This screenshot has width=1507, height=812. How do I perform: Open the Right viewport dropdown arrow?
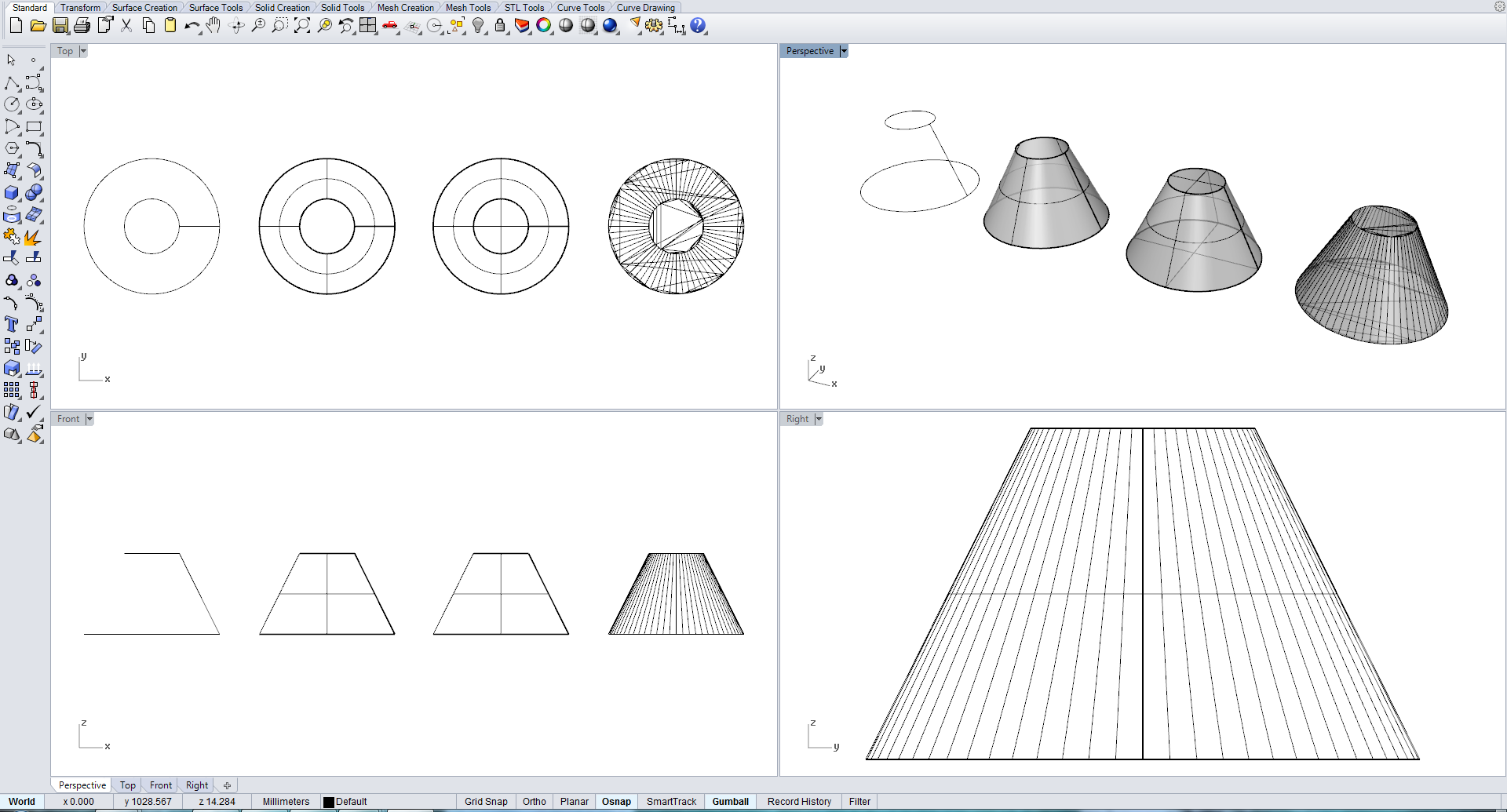point(819,419)
